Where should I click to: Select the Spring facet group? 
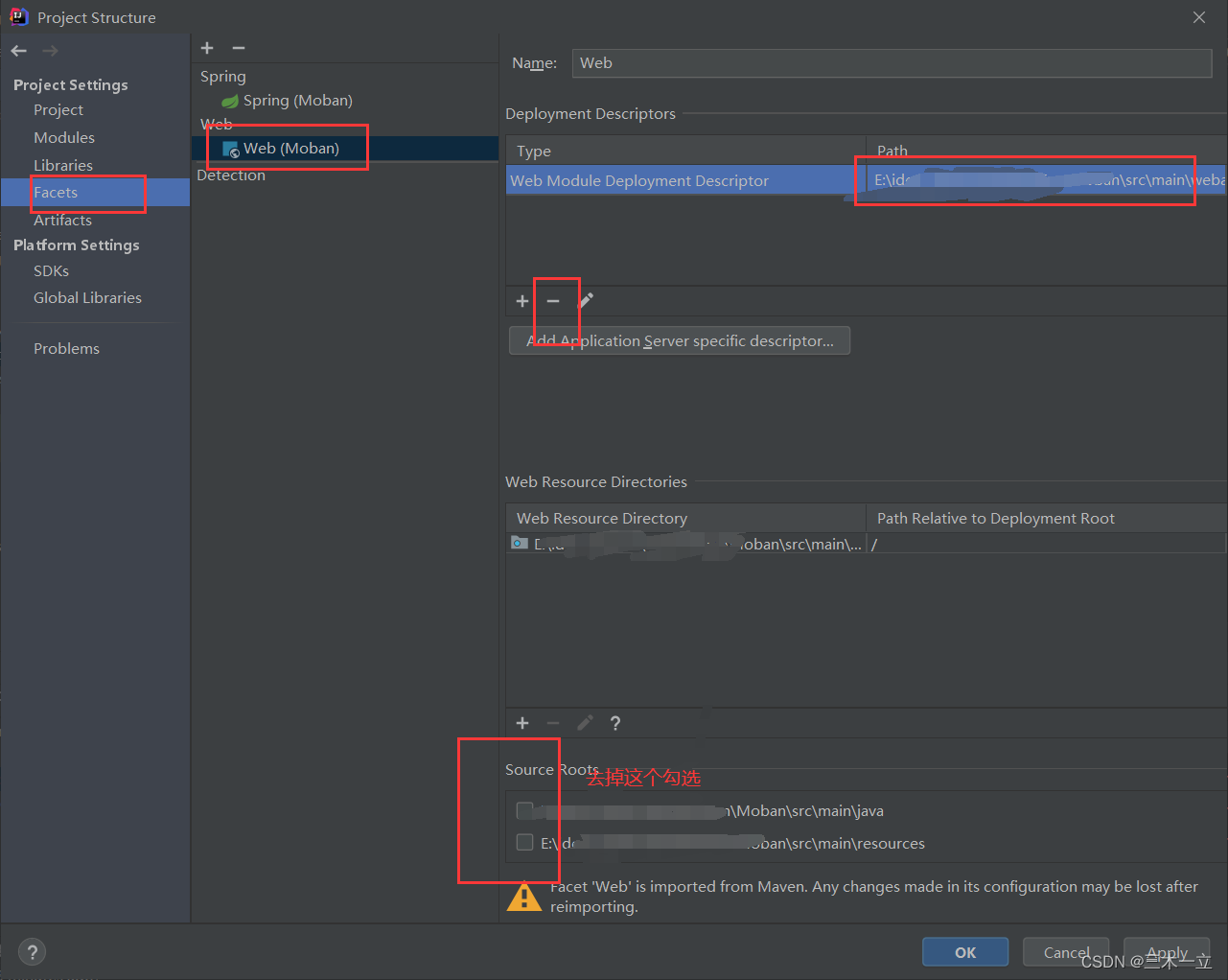tap(223, 77)
